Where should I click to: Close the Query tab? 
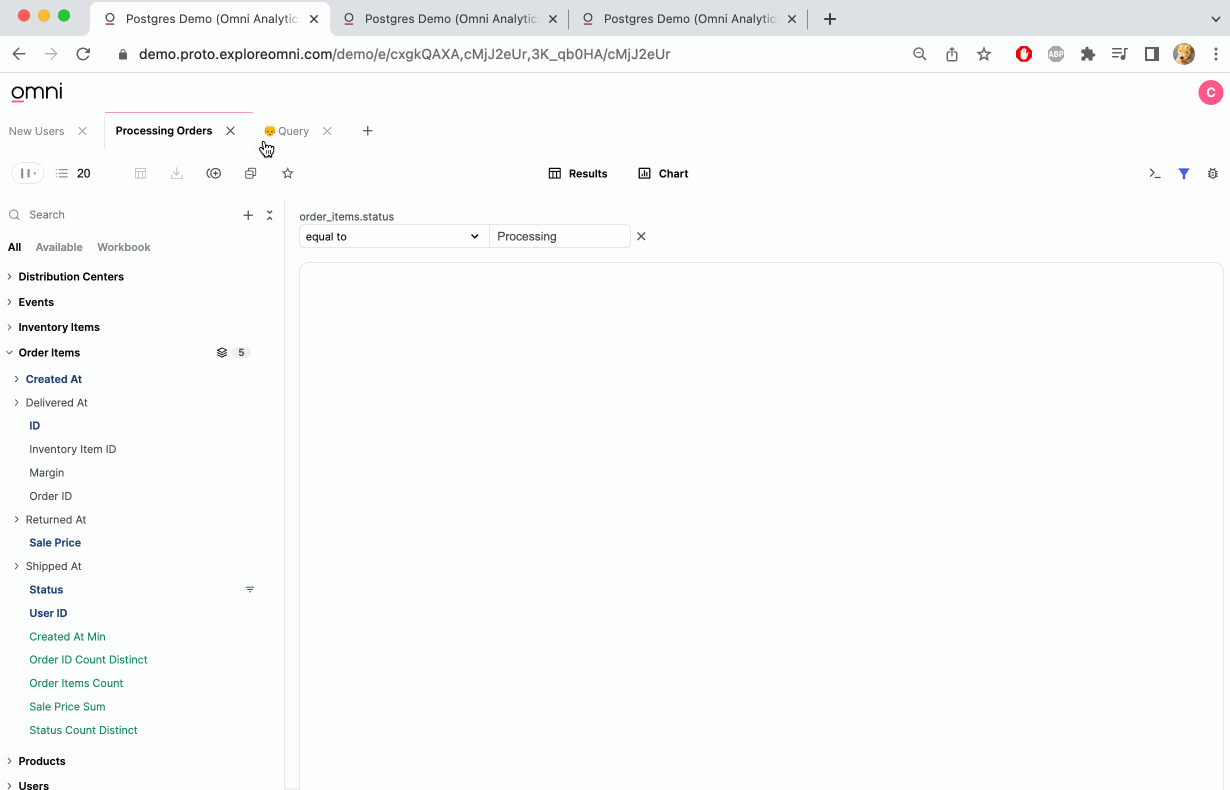pos(327,131)
